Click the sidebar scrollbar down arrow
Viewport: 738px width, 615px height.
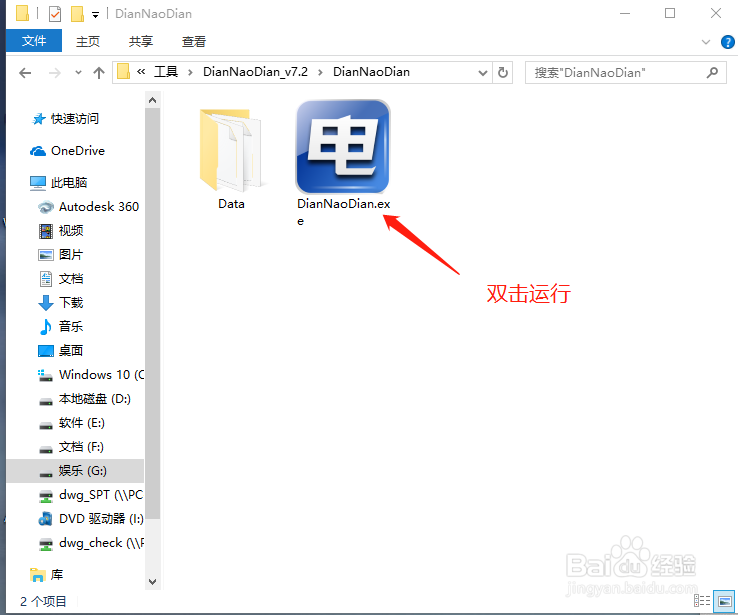(152, 582)
